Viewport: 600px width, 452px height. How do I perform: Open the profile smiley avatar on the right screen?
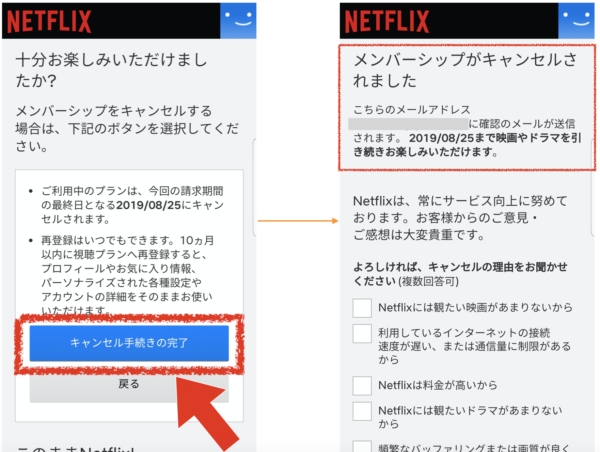[x=576, y=21]
